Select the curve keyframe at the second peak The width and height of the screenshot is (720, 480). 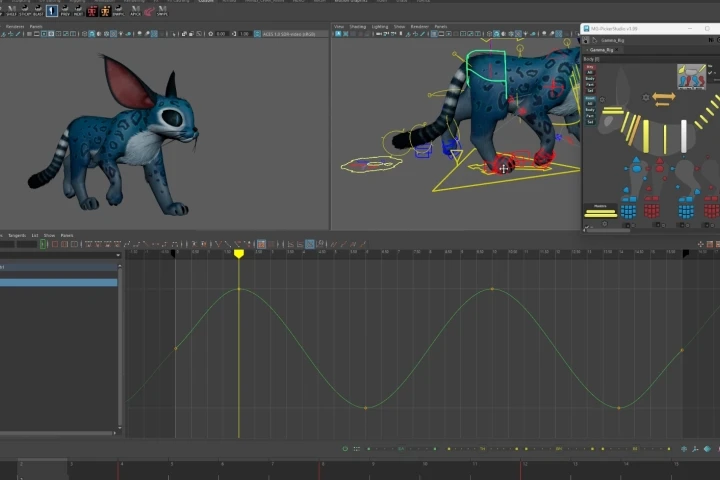pos(492,289)
